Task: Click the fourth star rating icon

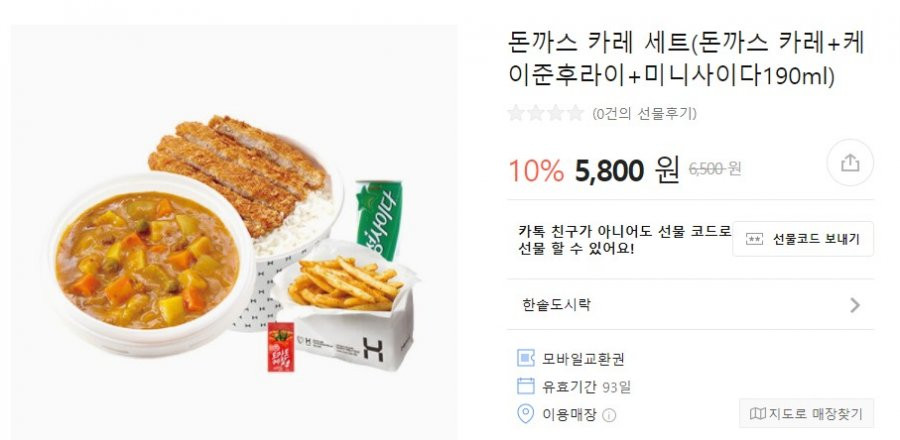Action: point(575,113)
